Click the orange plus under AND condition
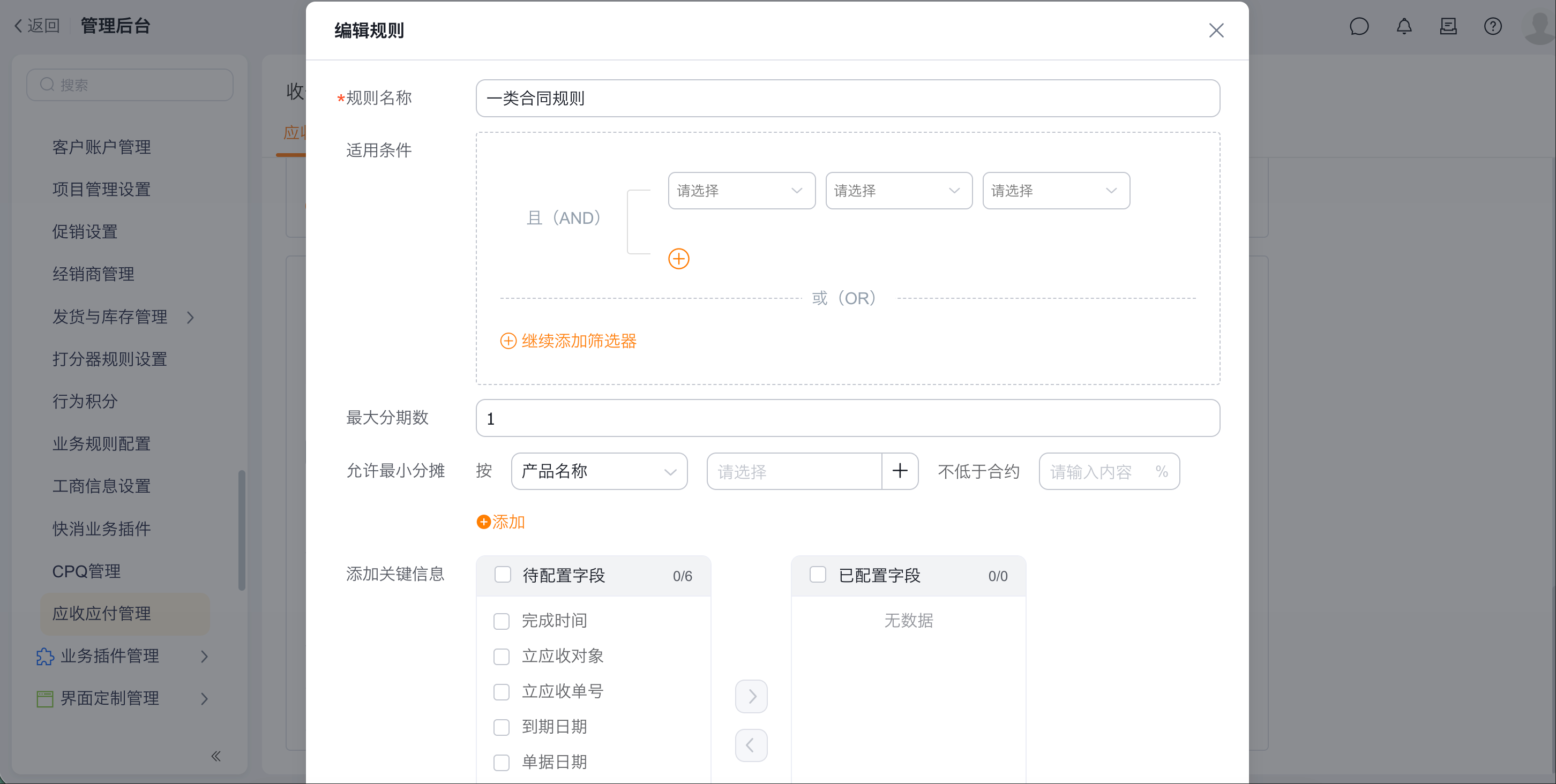The height and width of the screenshot is (784, 1556). 678,258
